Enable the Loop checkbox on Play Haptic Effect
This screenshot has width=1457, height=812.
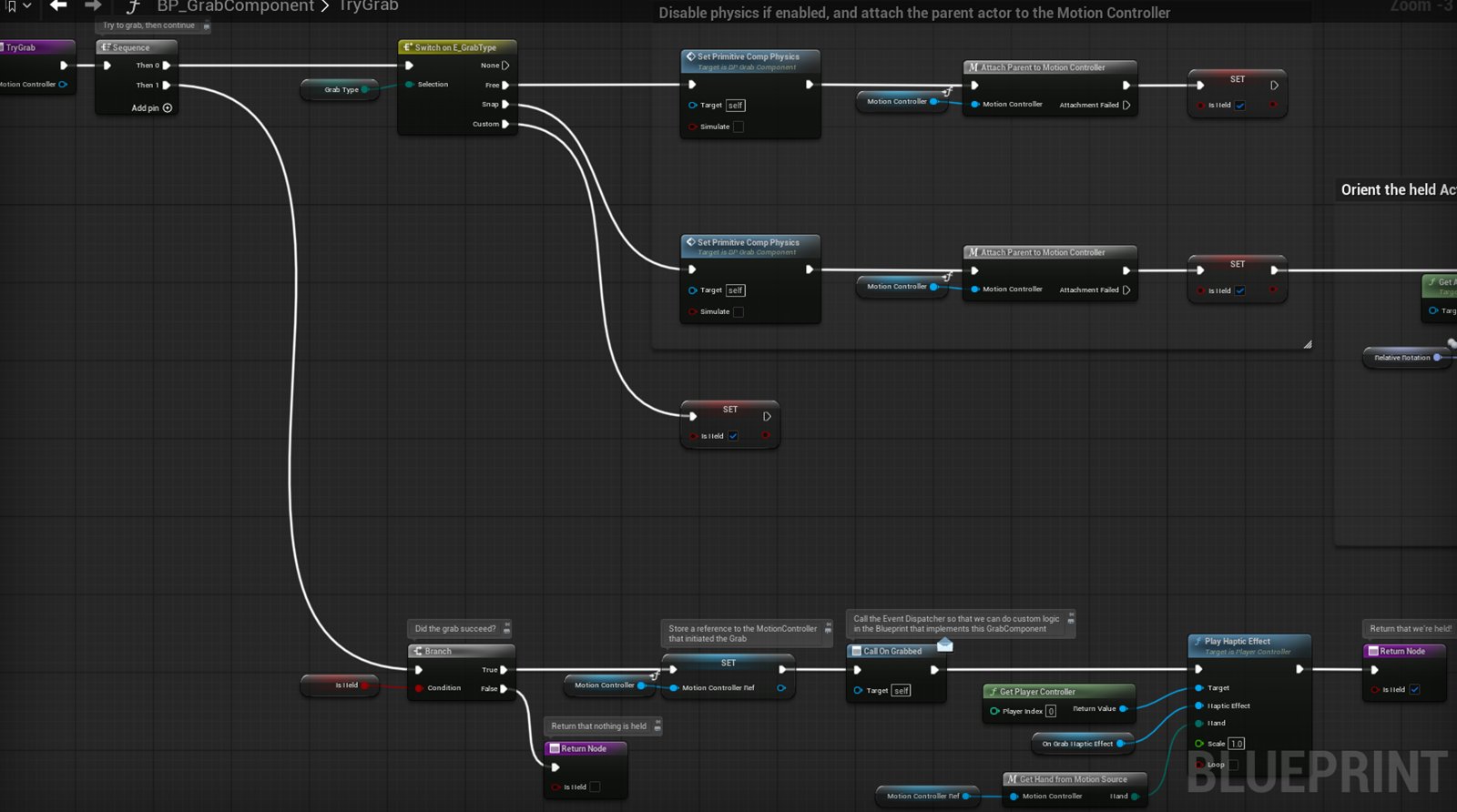point(1234,765)
